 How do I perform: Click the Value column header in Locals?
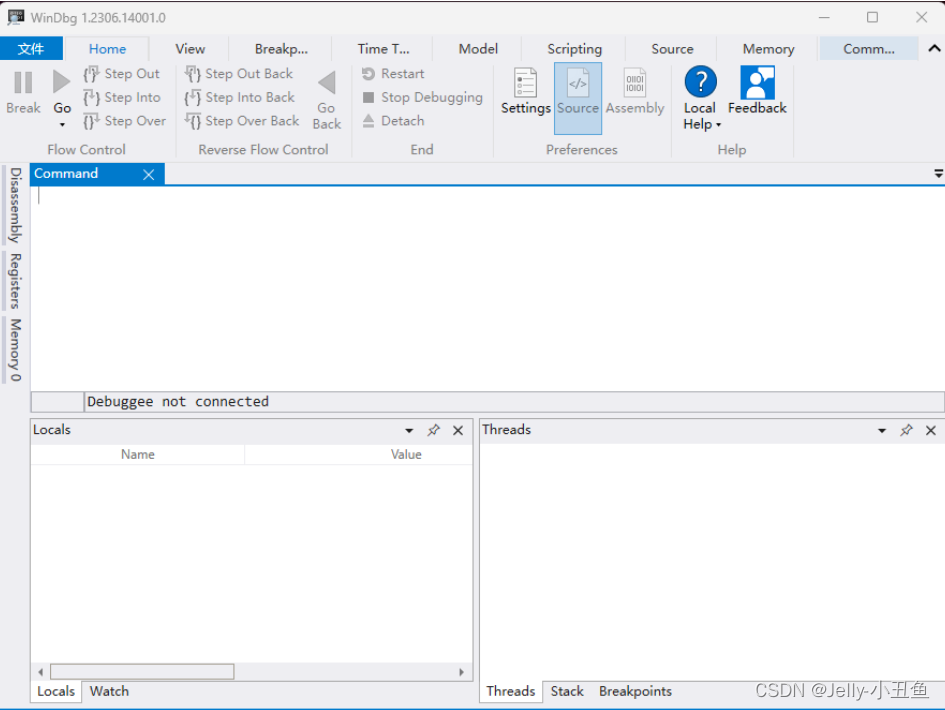406,454
